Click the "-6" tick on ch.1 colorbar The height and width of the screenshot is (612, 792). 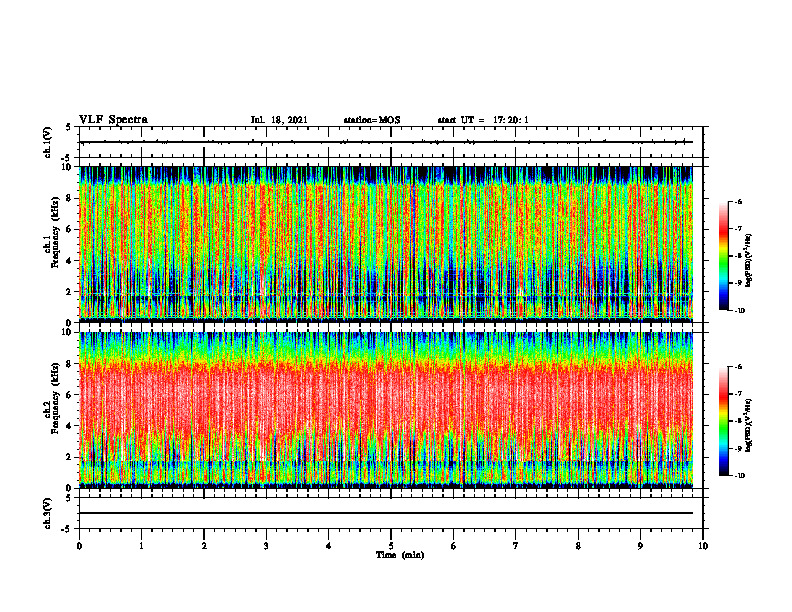pyautogui.click(x=738, y=201)
